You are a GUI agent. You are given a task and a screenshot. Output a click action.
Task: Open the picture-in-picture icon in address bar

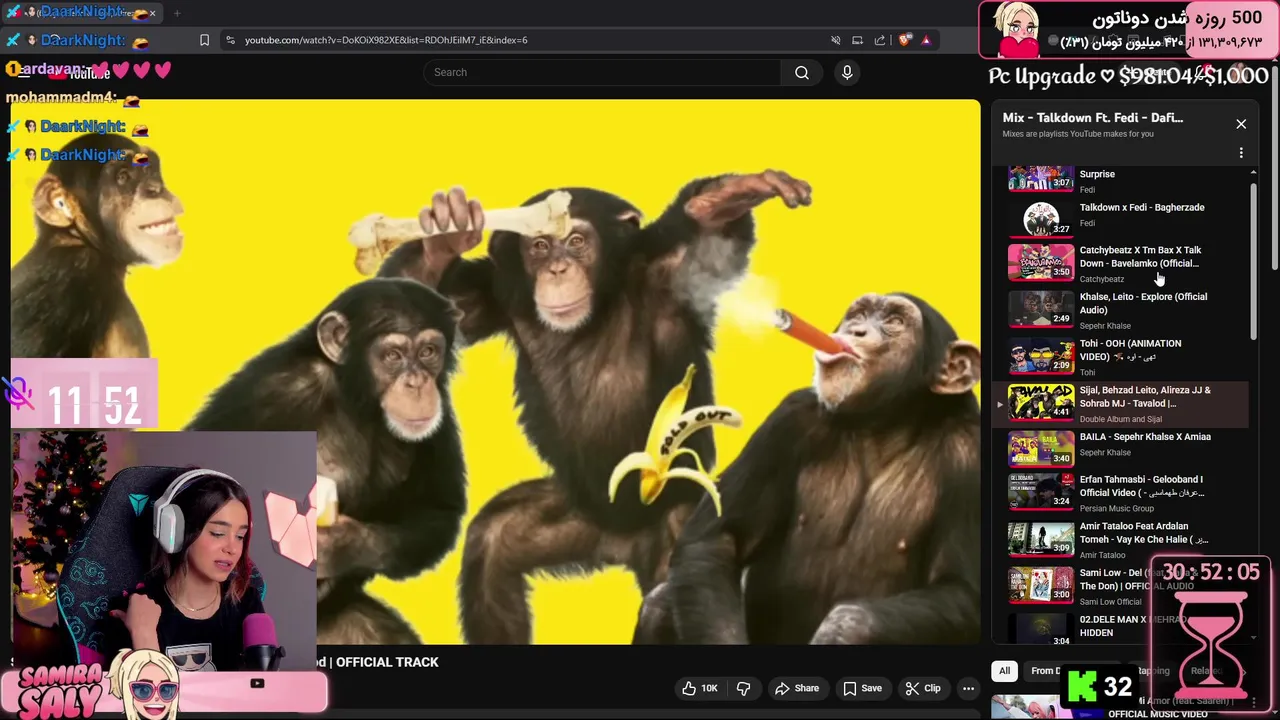pos(857,40)
